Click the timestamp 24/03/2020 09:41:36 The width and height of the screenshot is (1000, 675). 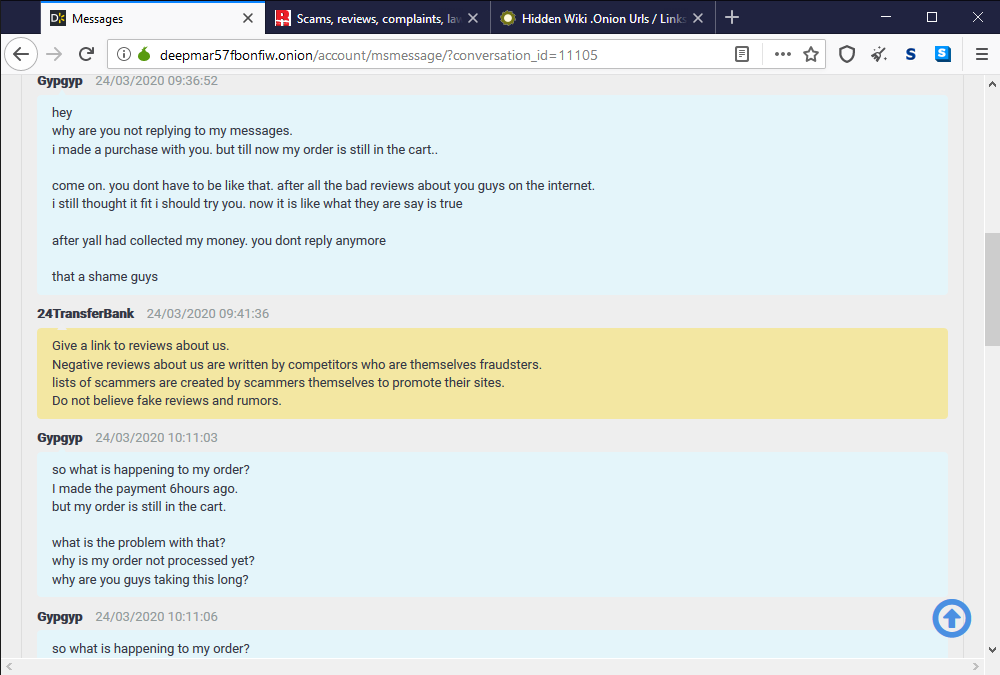click(208, 313)
